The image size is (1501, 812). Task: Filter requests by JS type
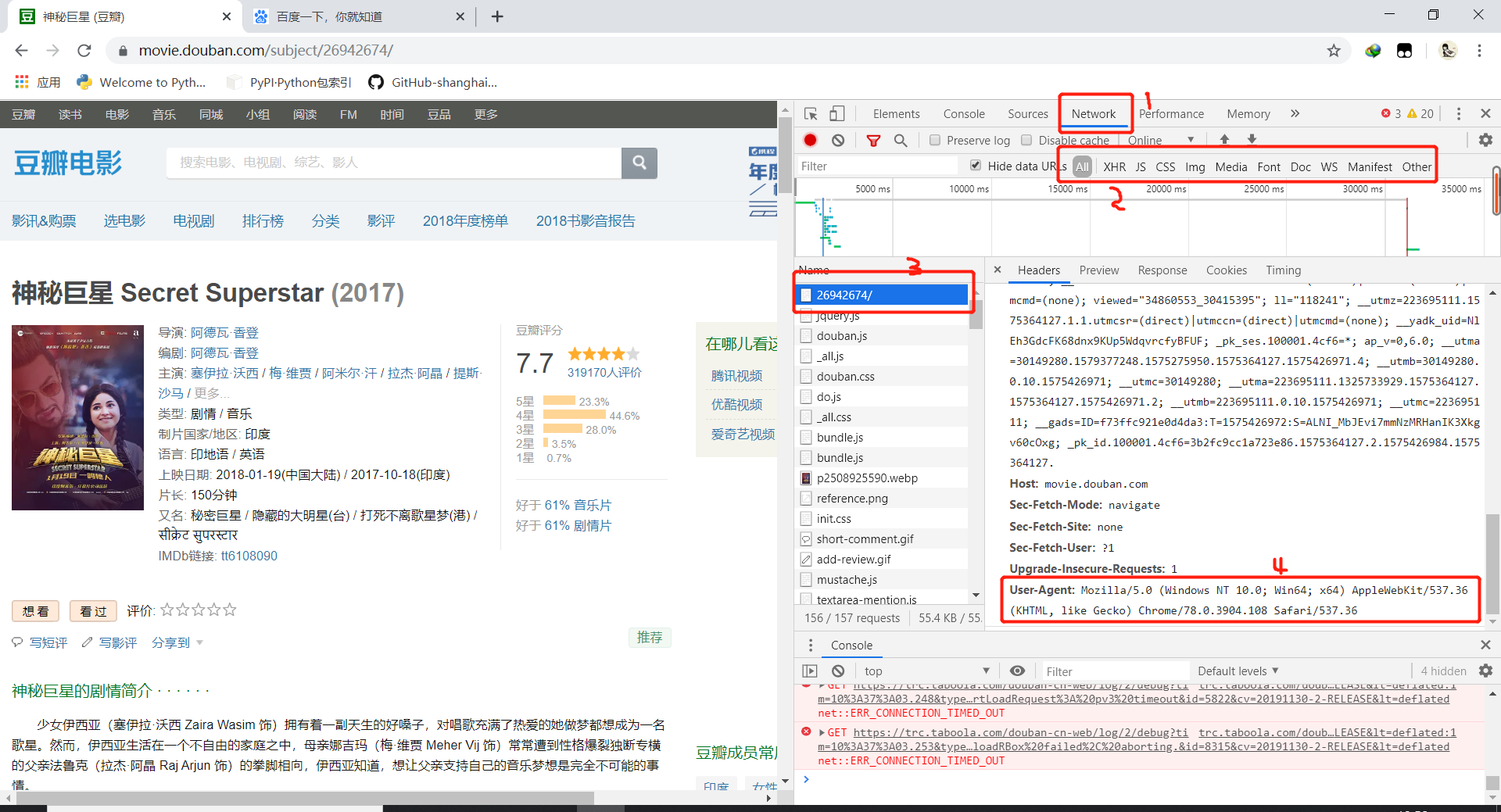click(1141, 166)
